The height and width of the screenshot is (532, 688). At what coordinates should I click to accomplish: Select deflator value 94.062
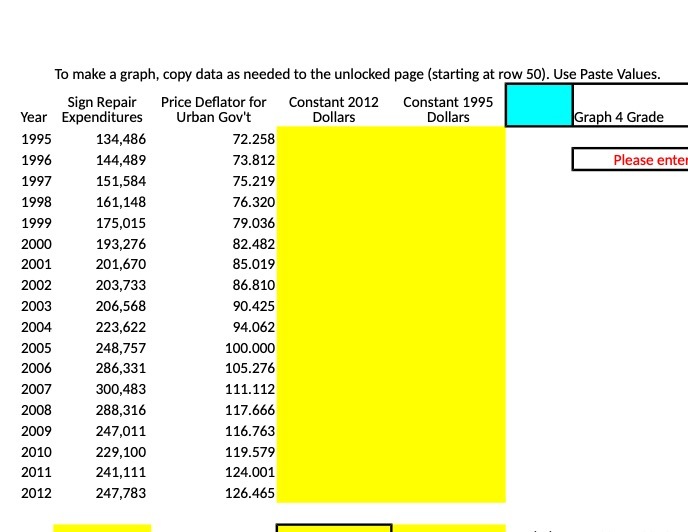click(x=254, y=327)
